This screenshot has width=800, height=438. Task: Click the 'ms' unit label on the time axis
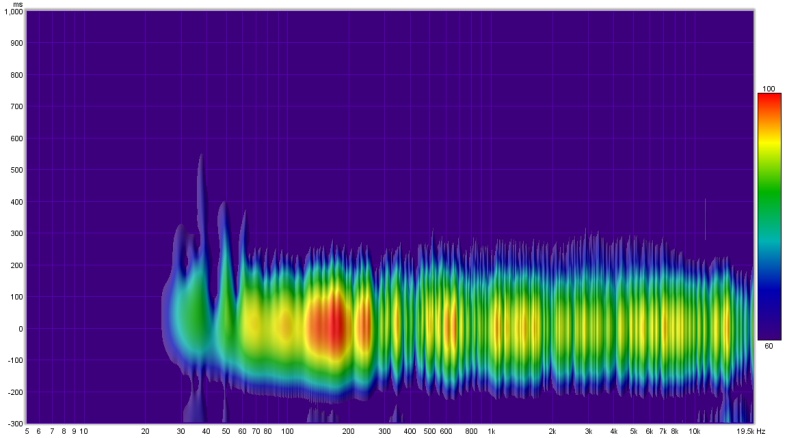[x=20, y=4]
